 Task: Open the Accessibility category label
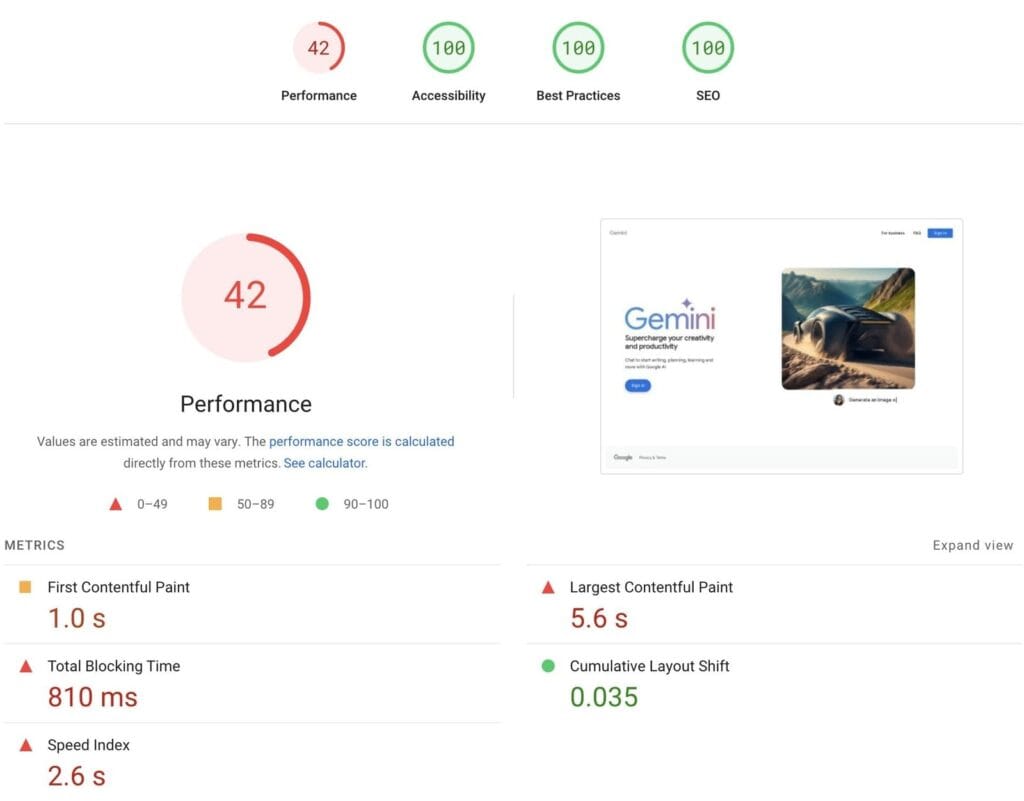(x=449, y=95)
